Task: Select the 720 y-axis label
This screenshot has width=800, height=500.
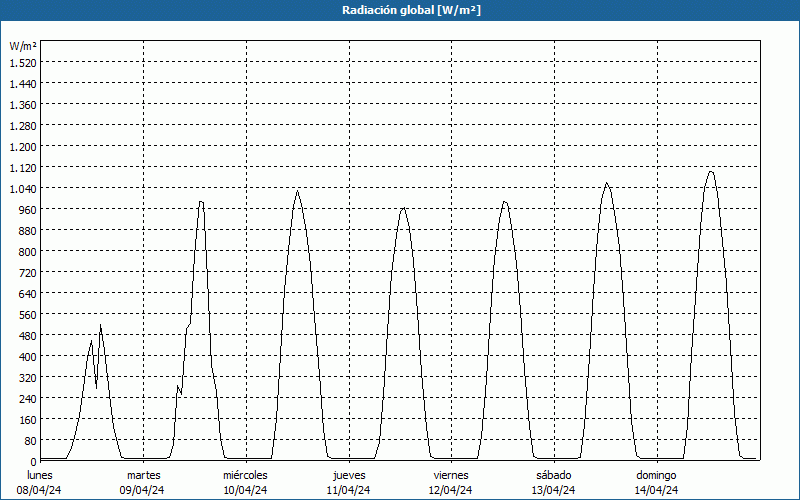Action: click(x=28, y=272)
